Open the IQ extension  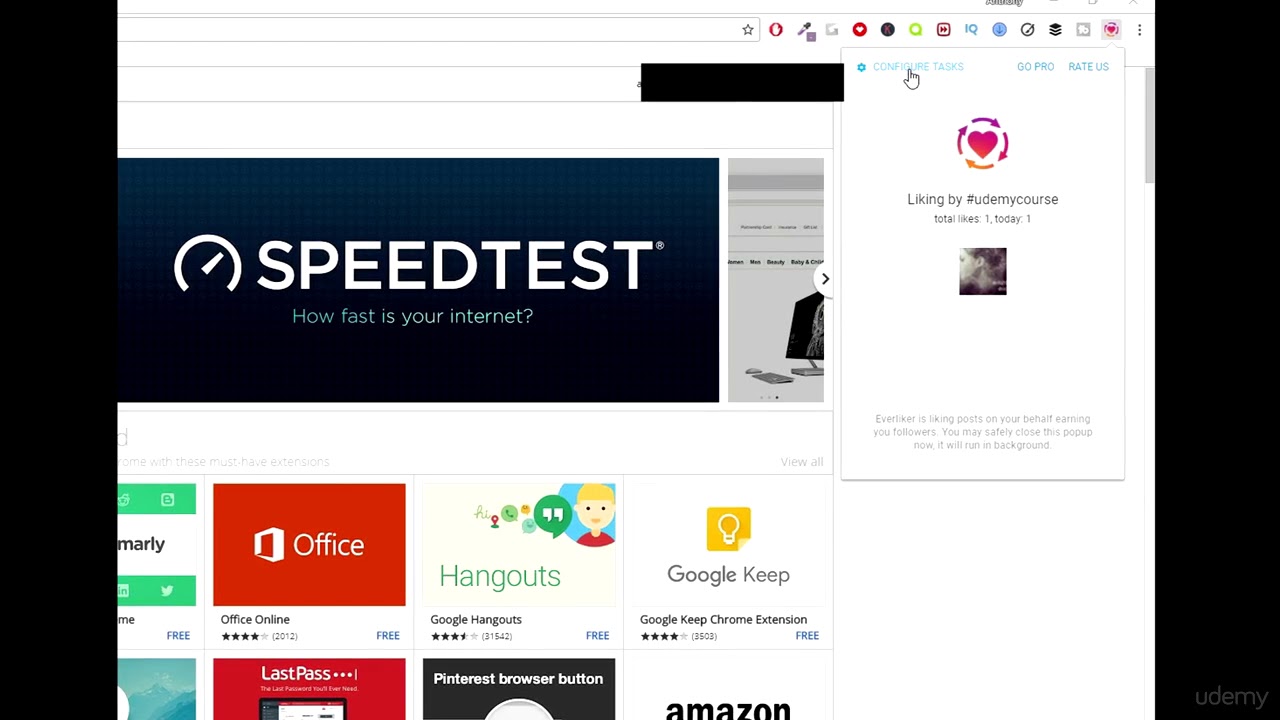(x=972, y=30)
